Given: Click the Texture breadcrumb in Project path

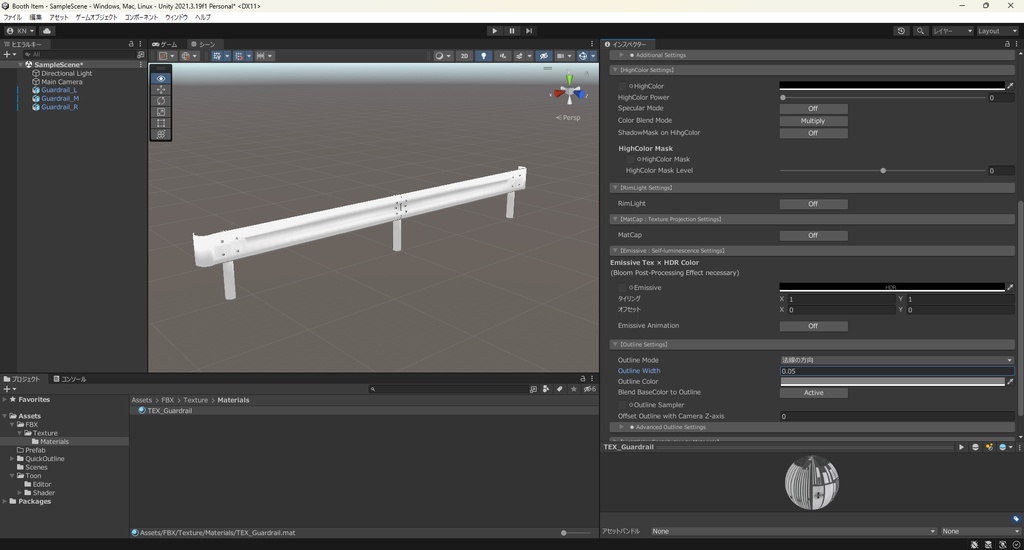Looking at the screenshot, I should pos(195,400).
